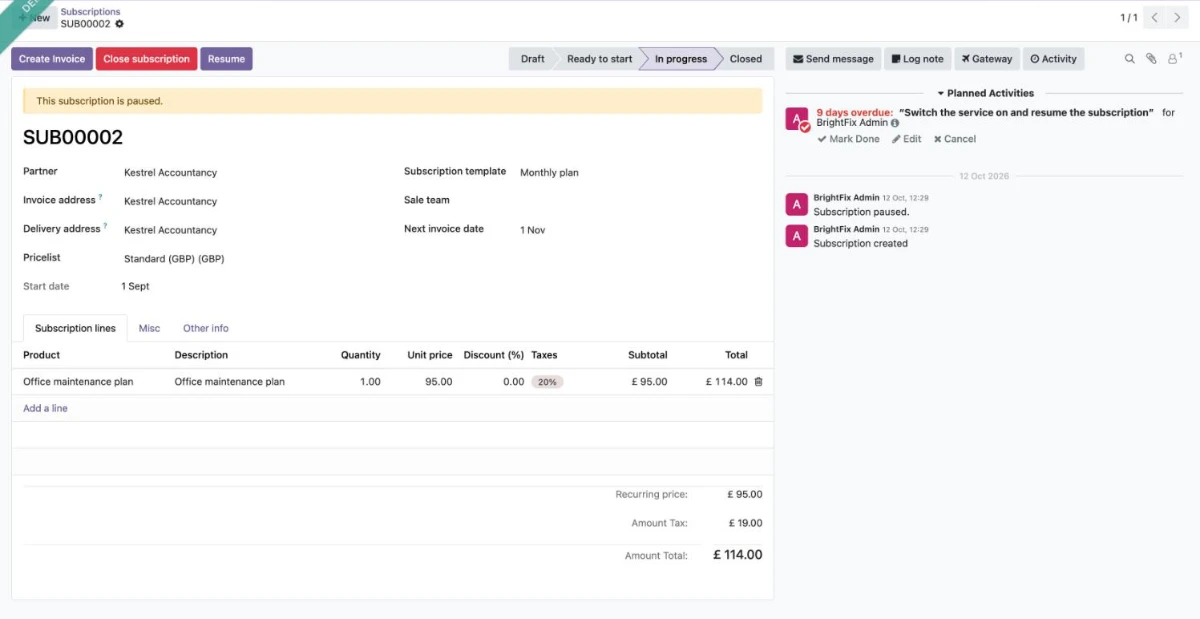Click the quantity value 1.00
The height and width of the screenshot is (619, 1200).
(x=370, y=382)
